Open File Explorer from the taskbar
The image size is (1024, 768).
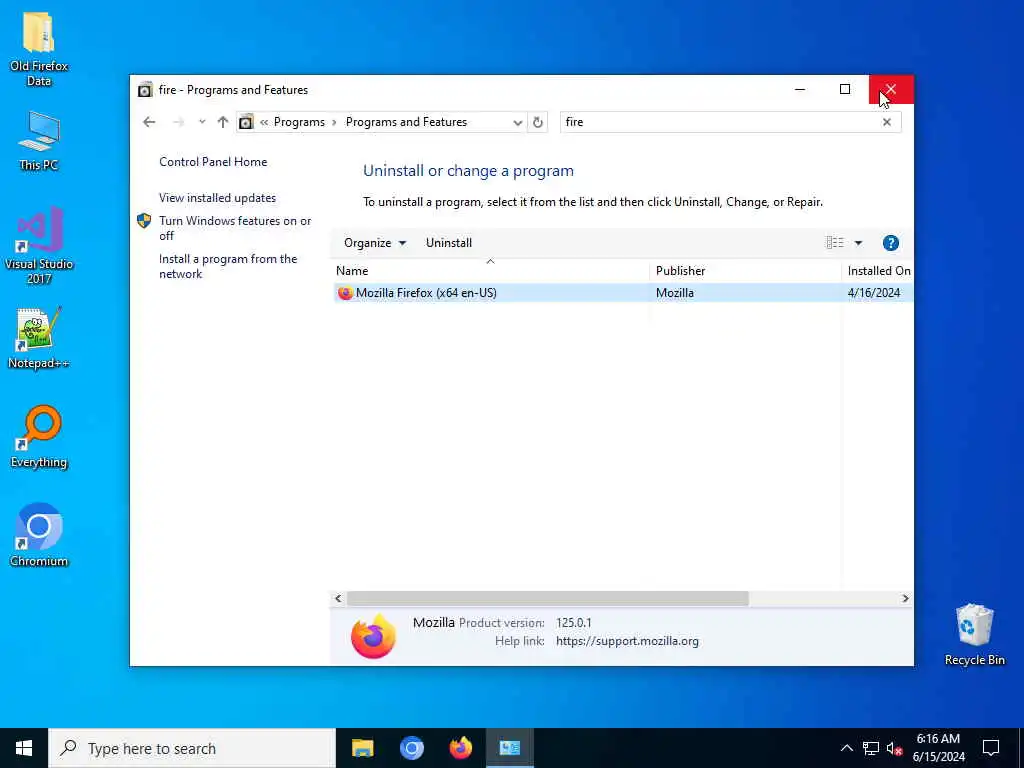[x=362, y=748]
